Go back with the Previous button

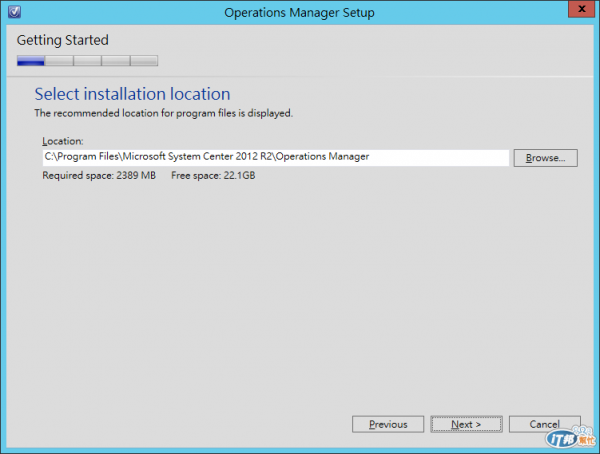[388, 424]
